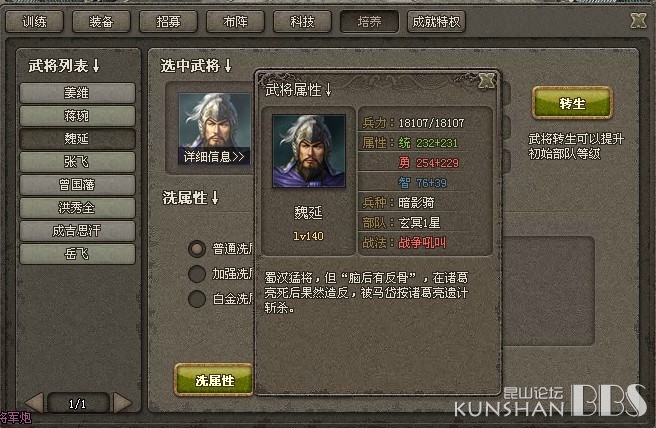Switch to the 科技 tab
This screenshot has height=428, width=656.
coord(302,21)
